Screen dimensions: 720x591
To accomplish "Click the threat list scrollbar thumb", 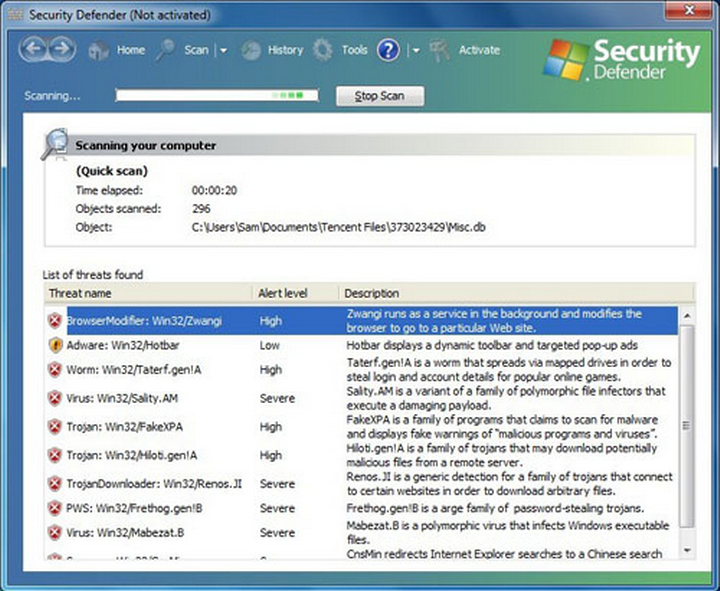I will tap(687, 426).
